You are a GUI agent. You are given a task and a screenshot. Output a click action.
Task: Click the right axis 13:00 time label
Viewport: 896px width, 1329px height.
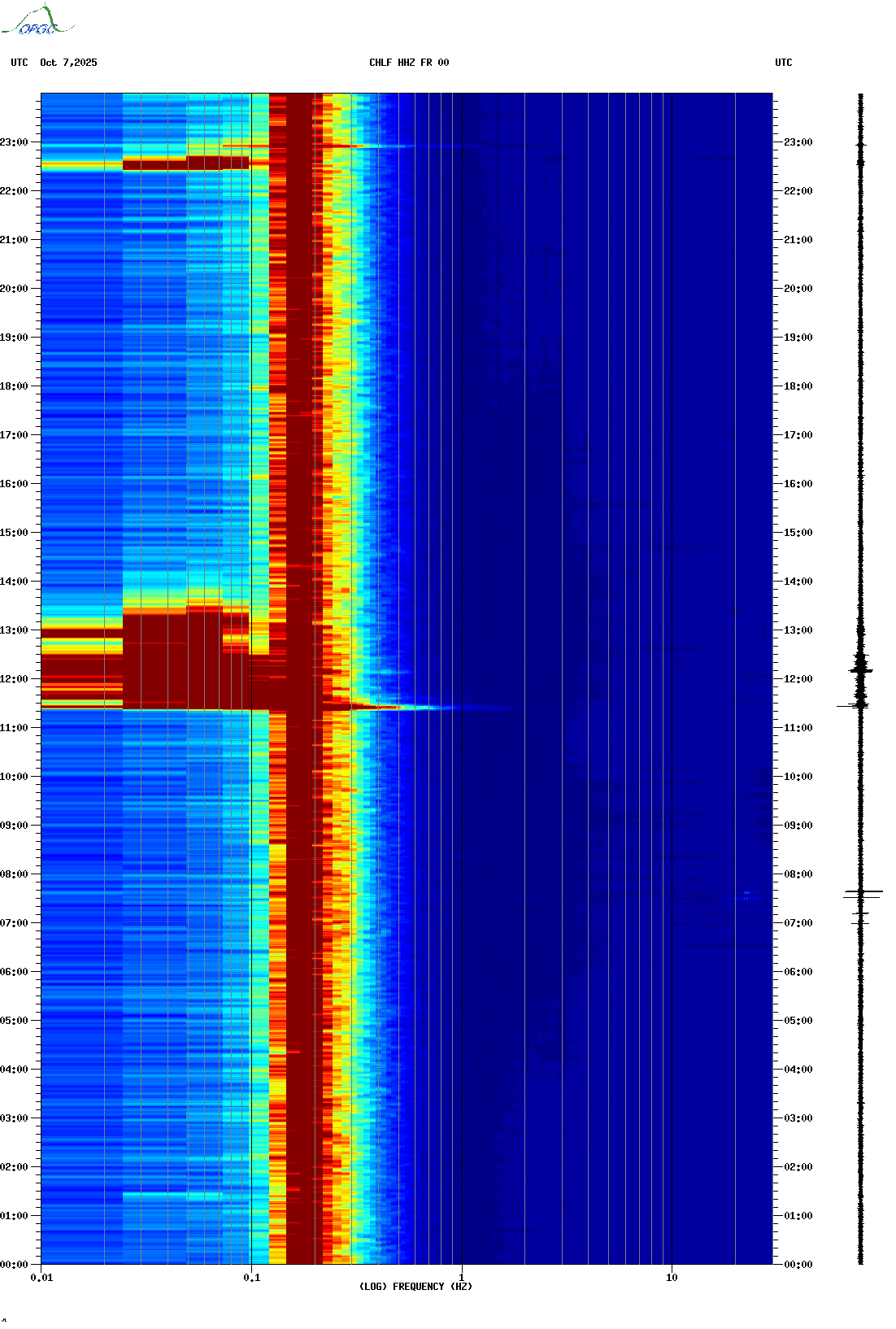(x=798, y=630)
